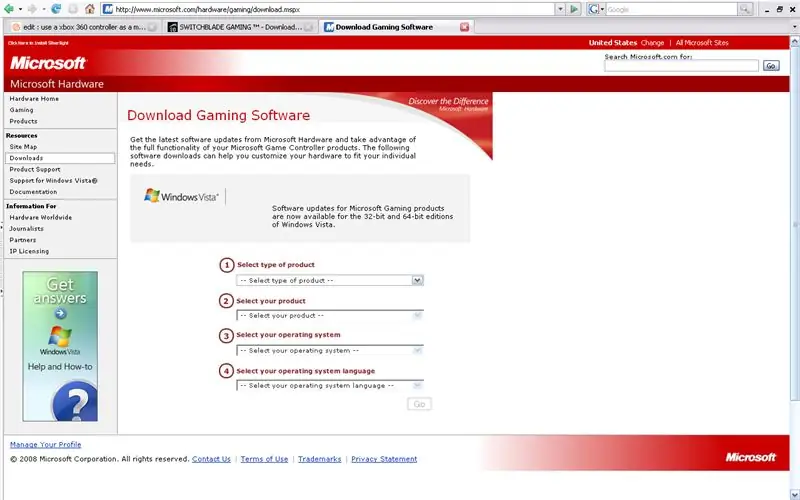
Task: Click the Windows Vista logo in banner
Action: tap(181, 196)
